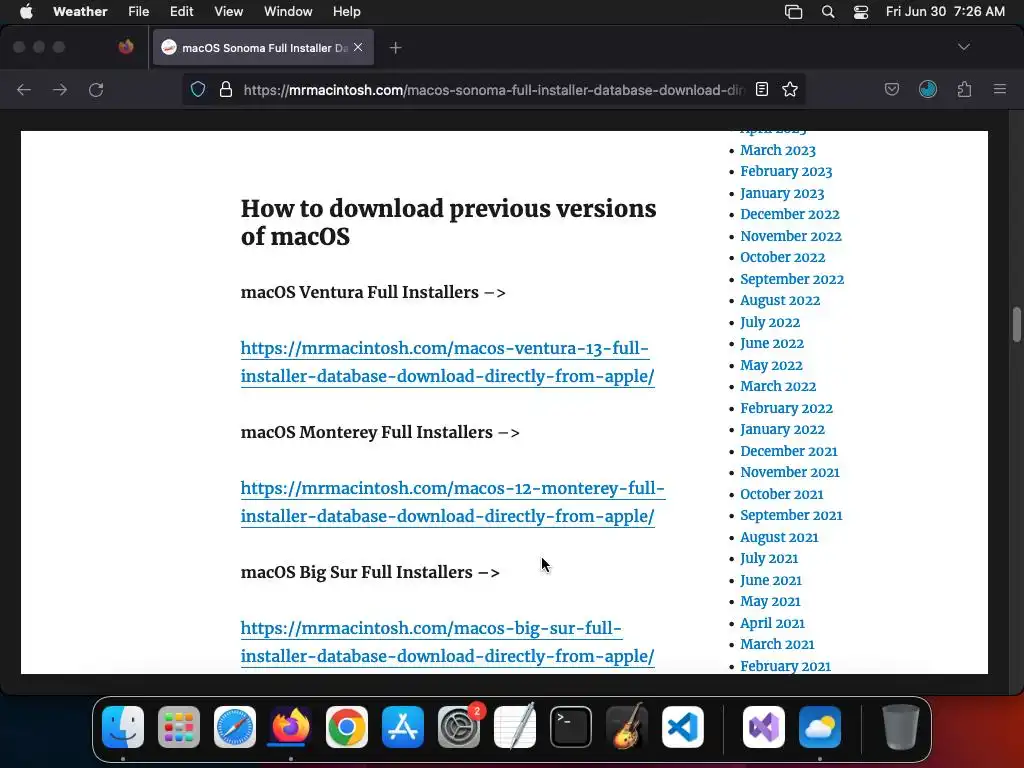
Task: Open the July 2022 archive link
Action: coord(770,322)
